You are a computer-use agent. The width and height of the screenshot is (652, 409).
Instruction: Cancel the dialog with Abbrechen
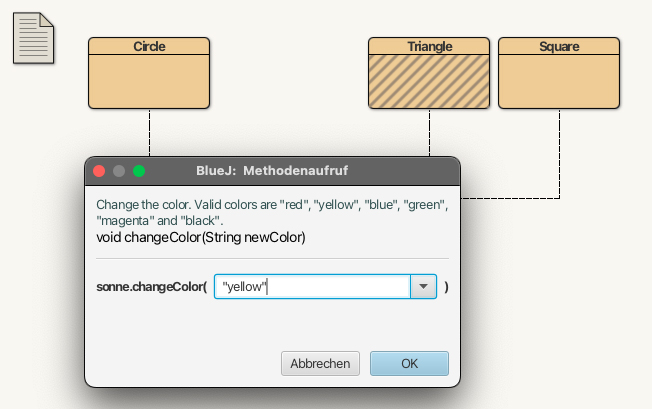click(320, 363)
